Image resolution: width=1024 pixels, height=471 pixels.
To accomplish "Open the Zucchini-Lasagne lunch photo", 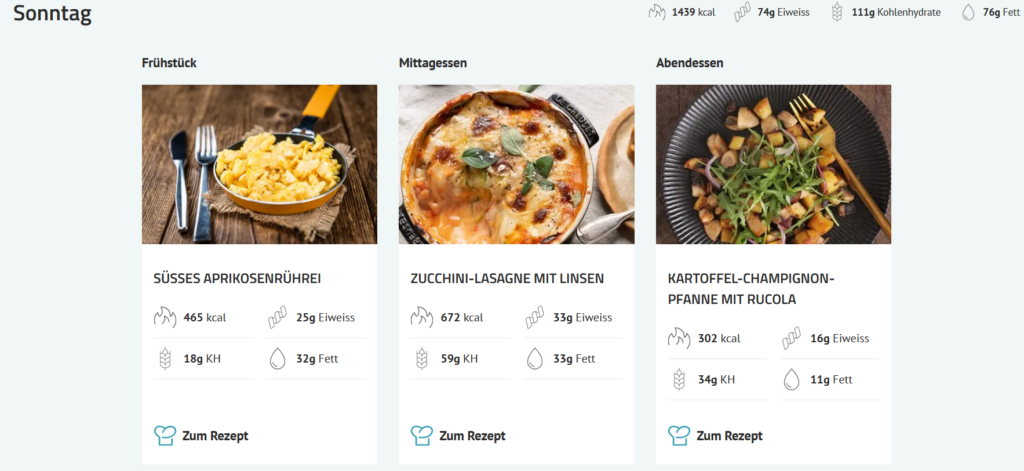I will click(516, 164).
